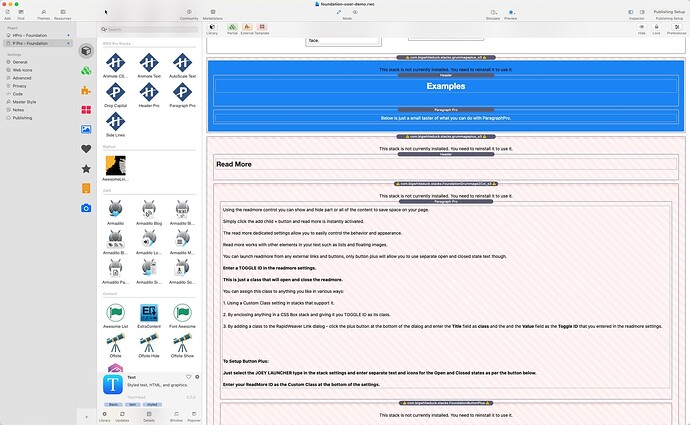Click the Partial button in Stacks toolbar
This screenshot has width=690, height=425.
(x=232, y=29)
